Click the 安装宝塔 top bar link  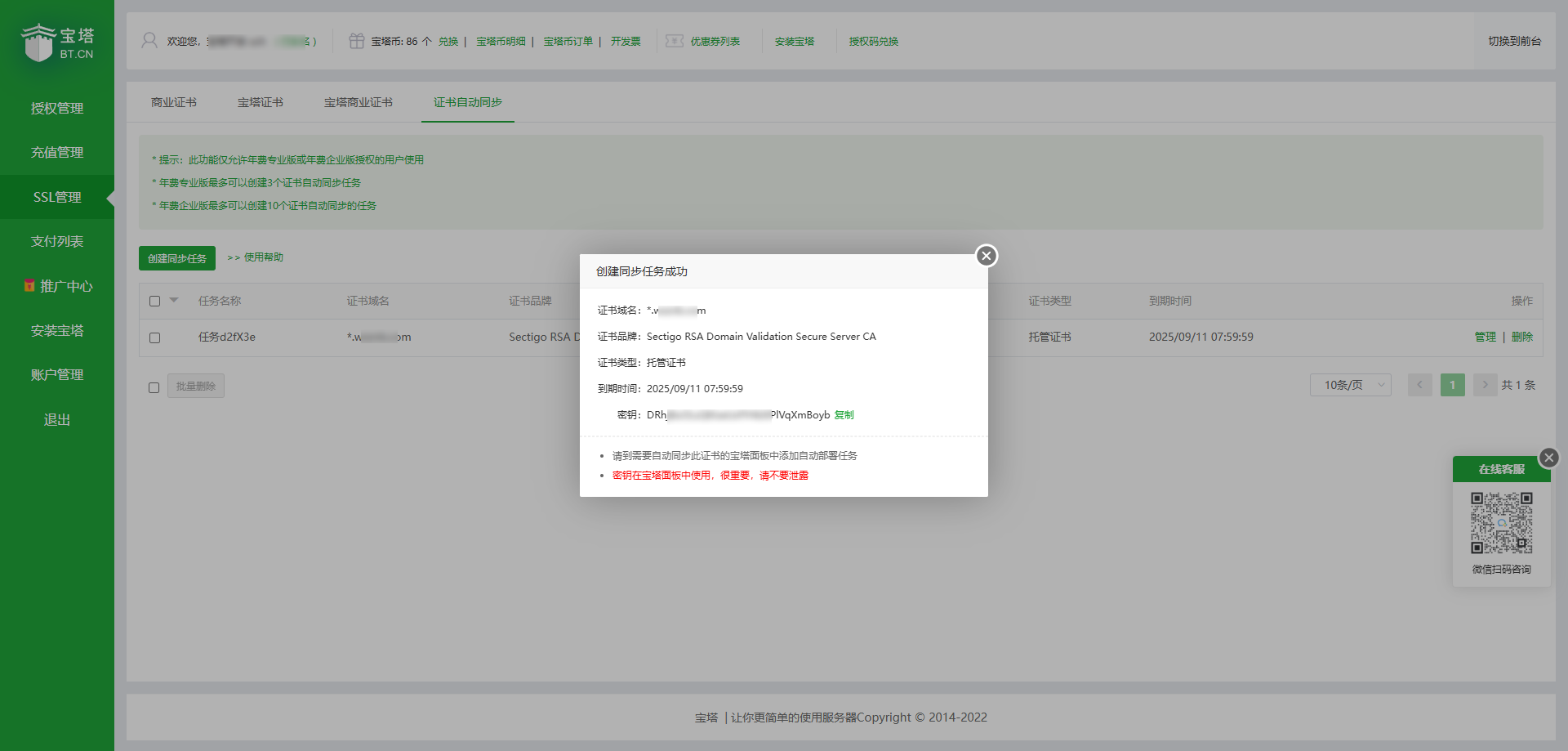(795, 41)
